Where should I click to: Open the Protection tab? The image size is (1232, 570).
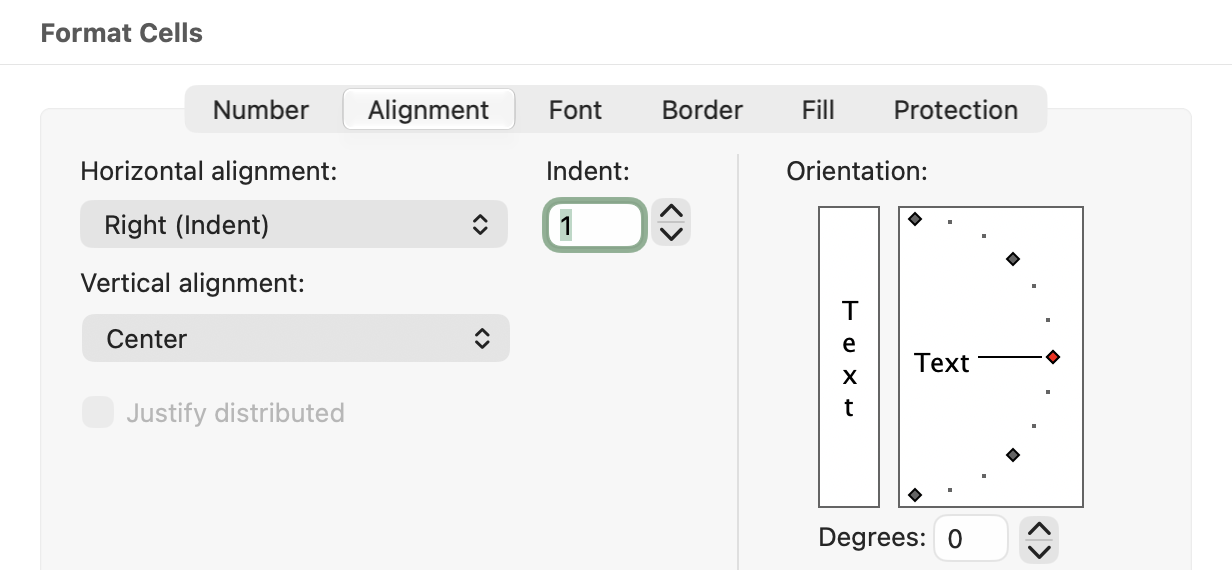click(x=956, y=110)
